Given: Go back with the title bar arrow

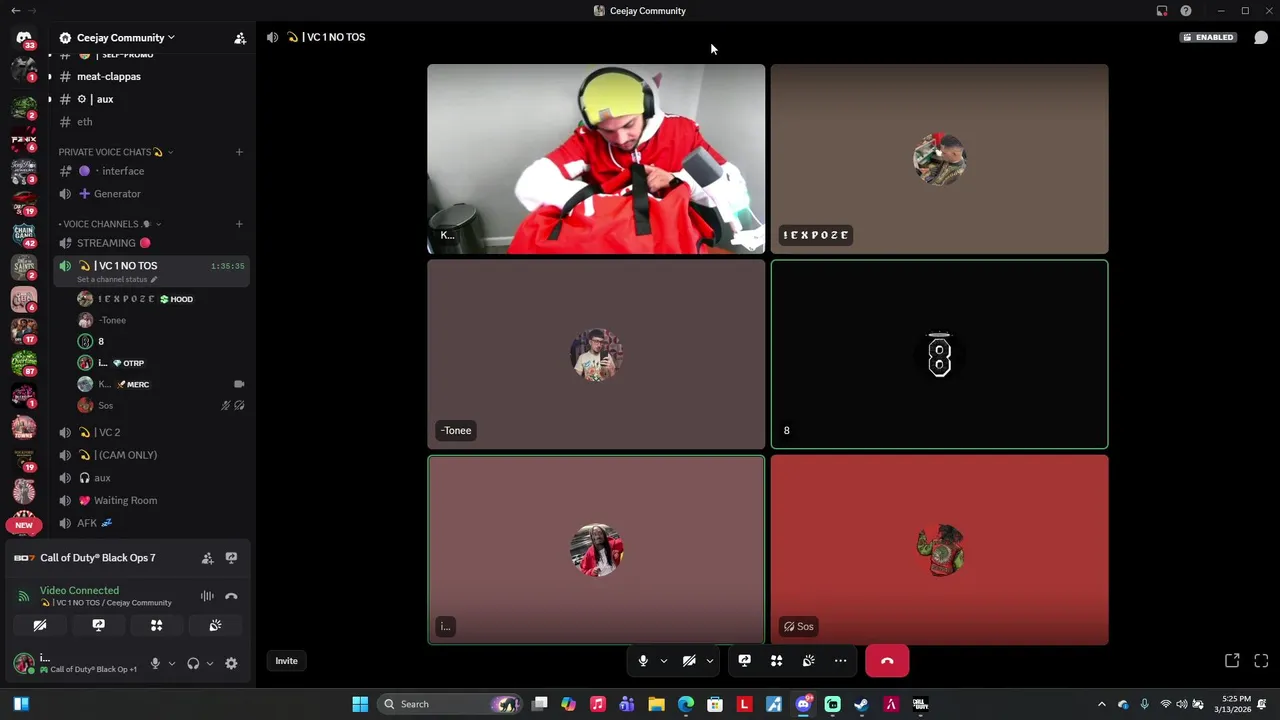Looking at the screenshot, I should coord(15,11).
